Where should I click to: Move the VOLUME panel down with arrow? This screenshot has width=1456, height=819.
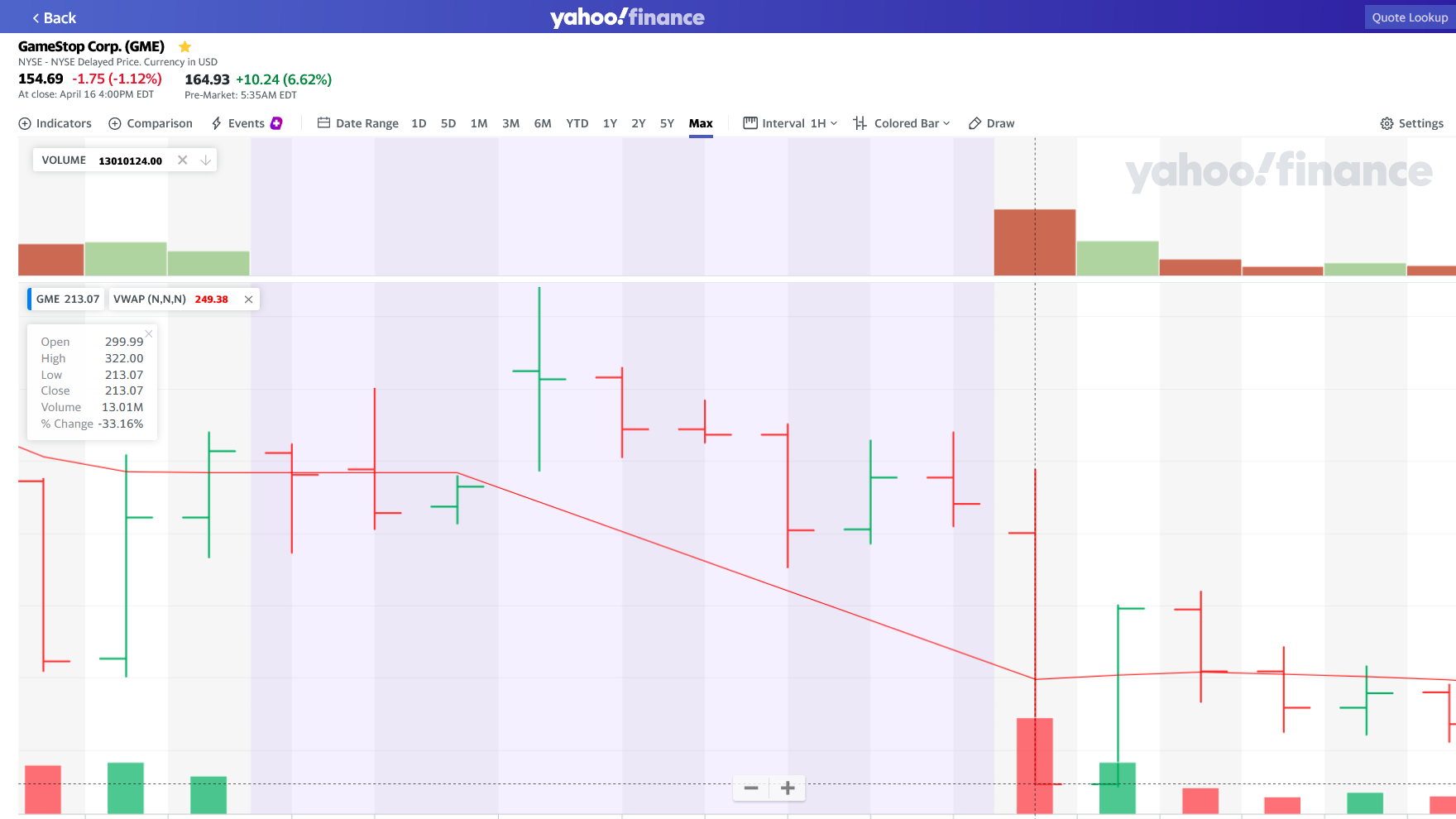click(205, 160)
